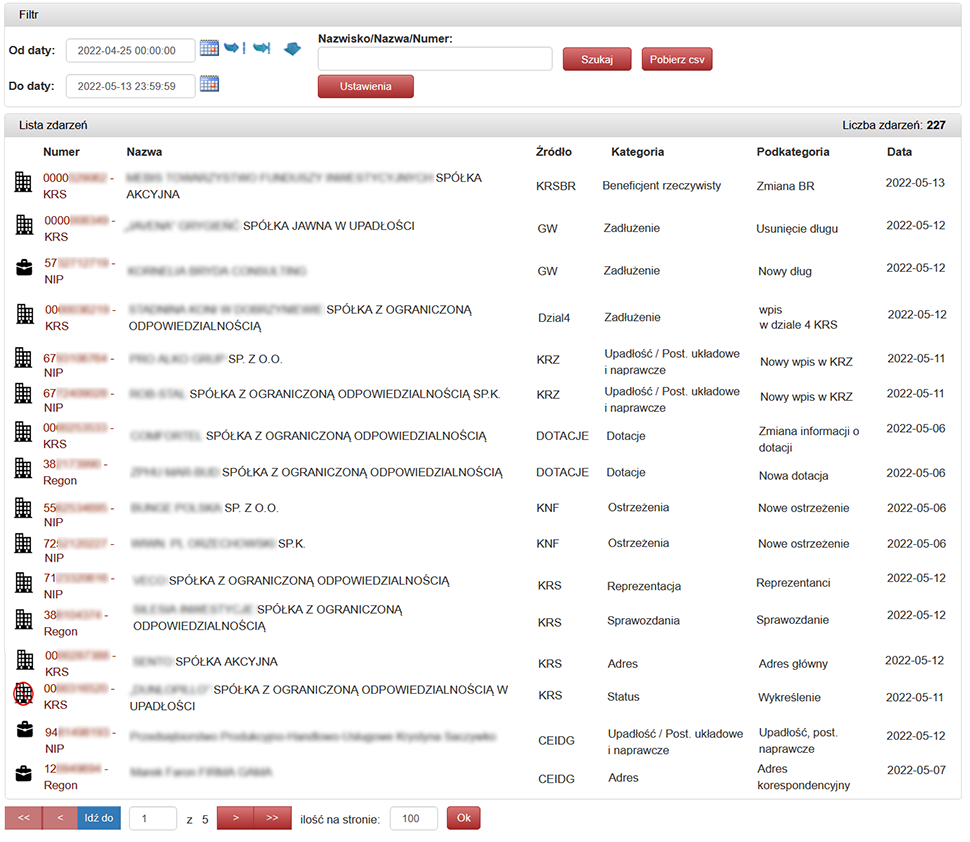Screen dimensions: 970x842
Task: Open the calendar picker for Do daty
Action: 209,84
